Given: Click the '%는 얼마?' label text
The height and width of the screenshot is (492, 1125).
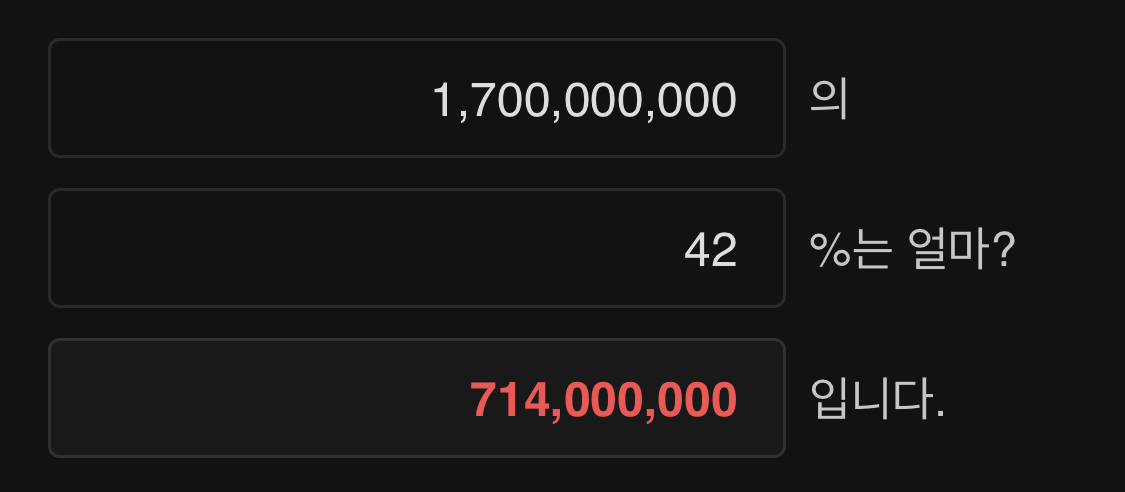Looking at the screenshot, I should [912, 249].
